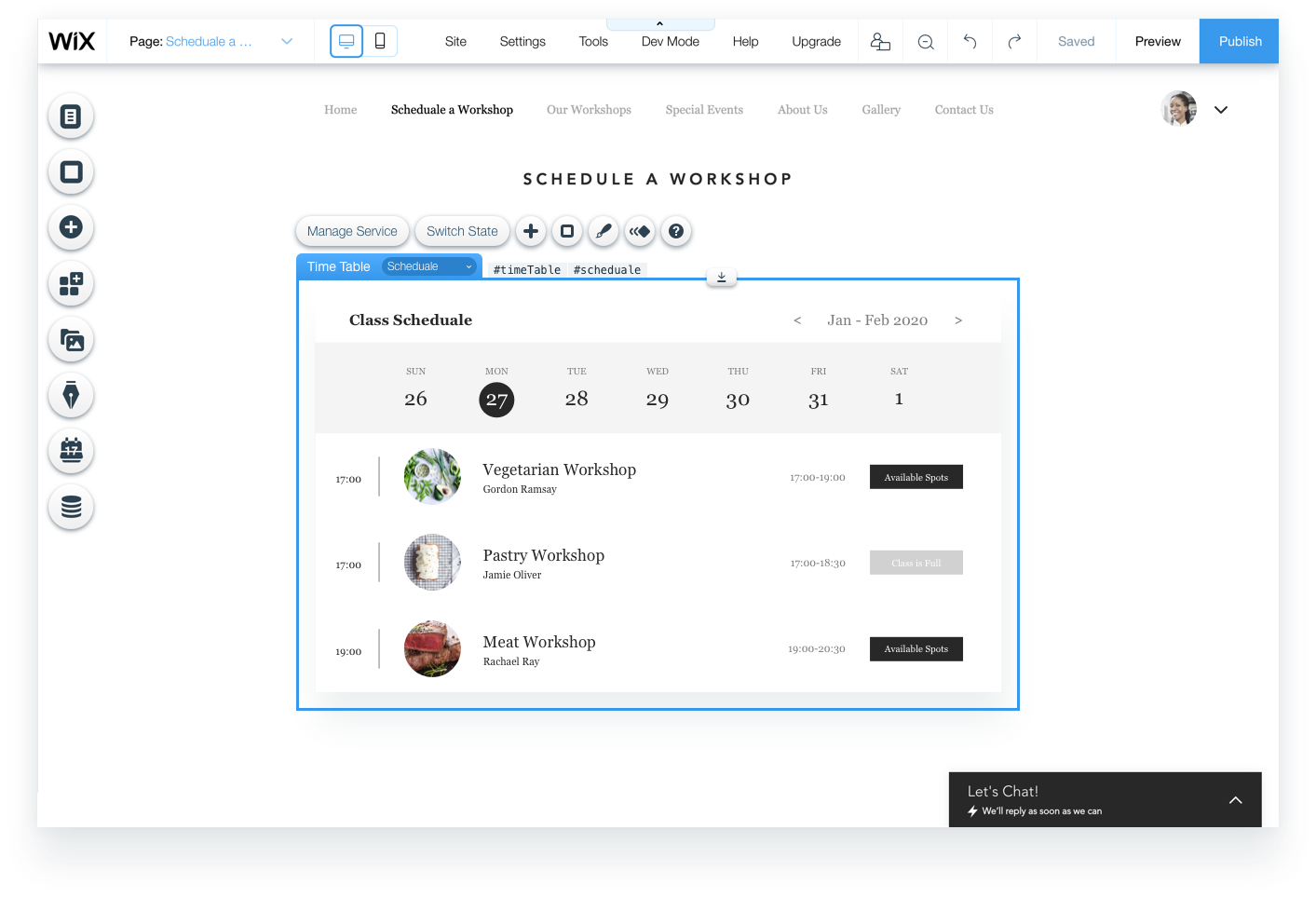Open the Upgrade menu

(816, 41)
